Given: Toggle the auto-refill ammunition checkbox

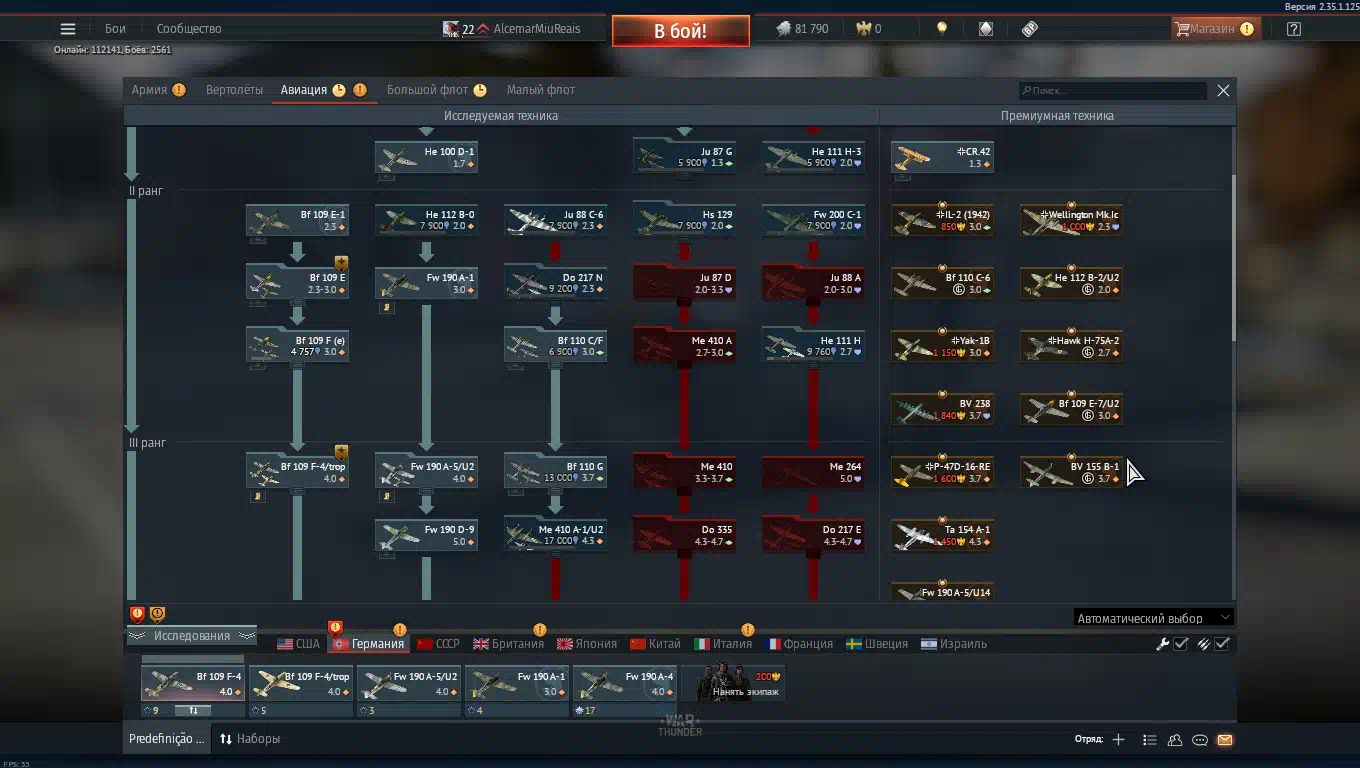Looking at the screenshot, I should tap(1221, 644).
